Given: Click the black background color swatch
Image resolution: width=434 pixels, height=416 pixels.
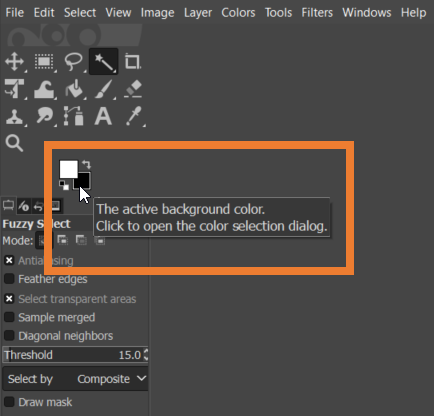Looking at the screenshot, I should tap(84, 180).
